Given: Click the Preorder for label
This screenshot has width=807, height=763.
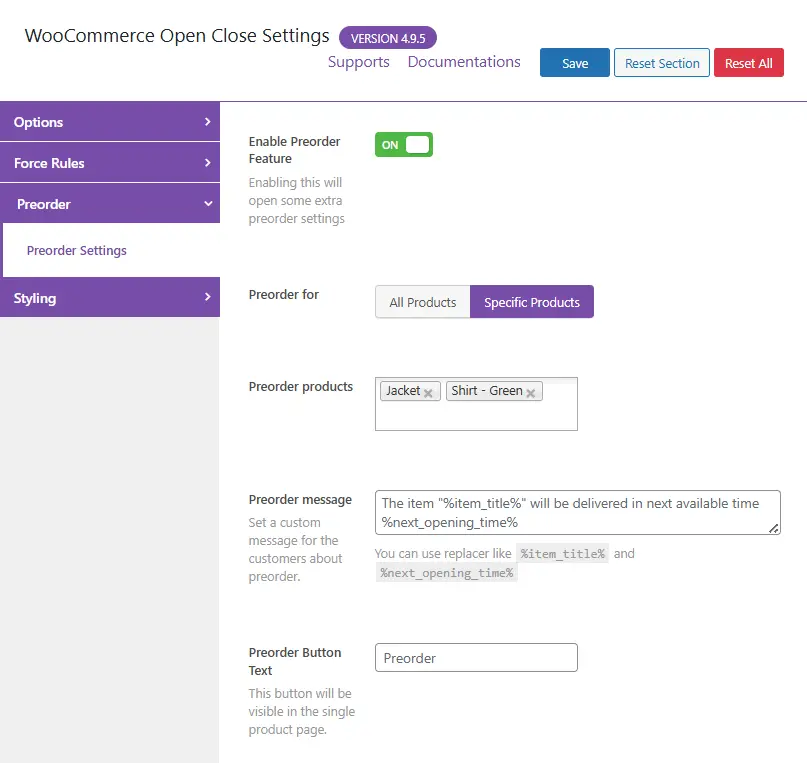Looking at the screenshot, I should tap(284, 294).
